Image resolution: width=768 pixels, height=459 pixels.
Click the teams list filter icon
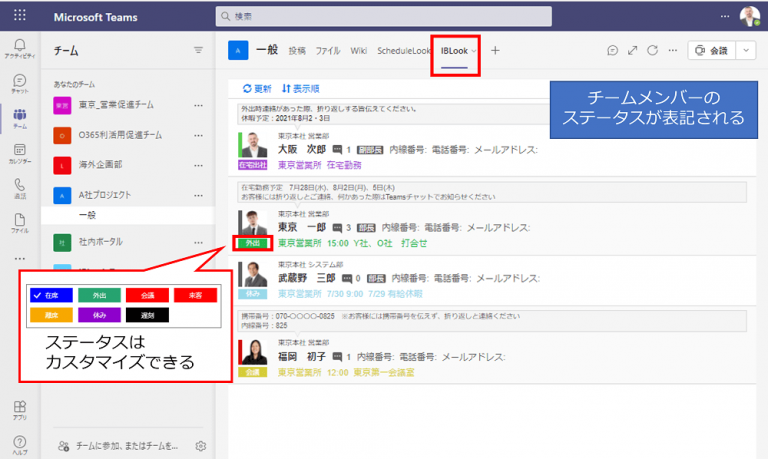pos(198,50)
